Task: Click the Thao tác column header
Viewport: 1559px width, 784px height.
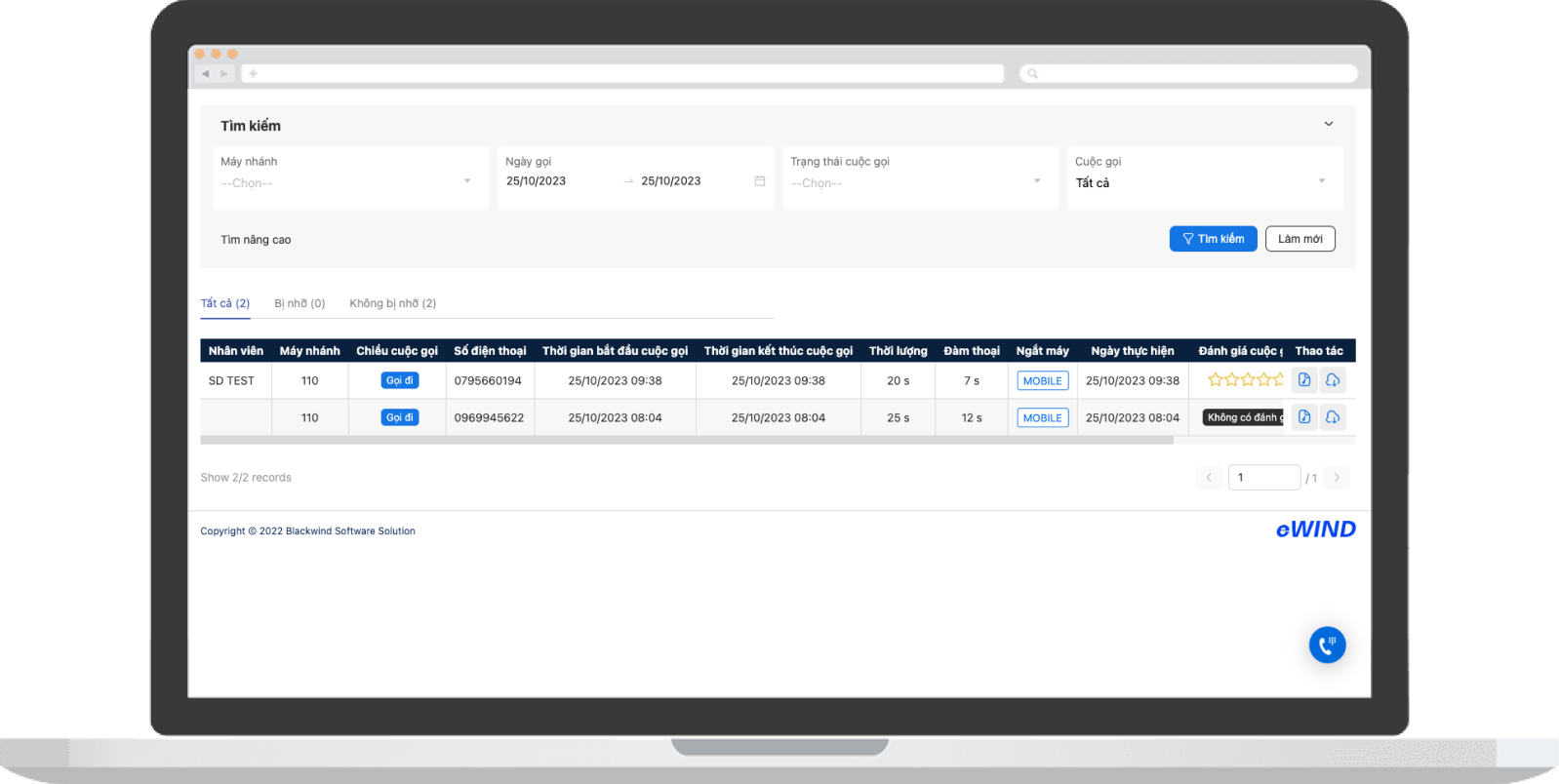Action: 1319,351
